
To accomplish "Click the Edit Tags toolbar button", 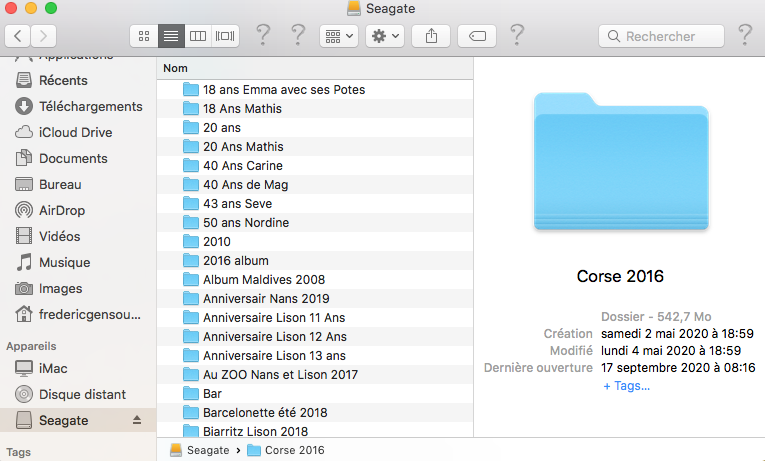I will [477, 36].
